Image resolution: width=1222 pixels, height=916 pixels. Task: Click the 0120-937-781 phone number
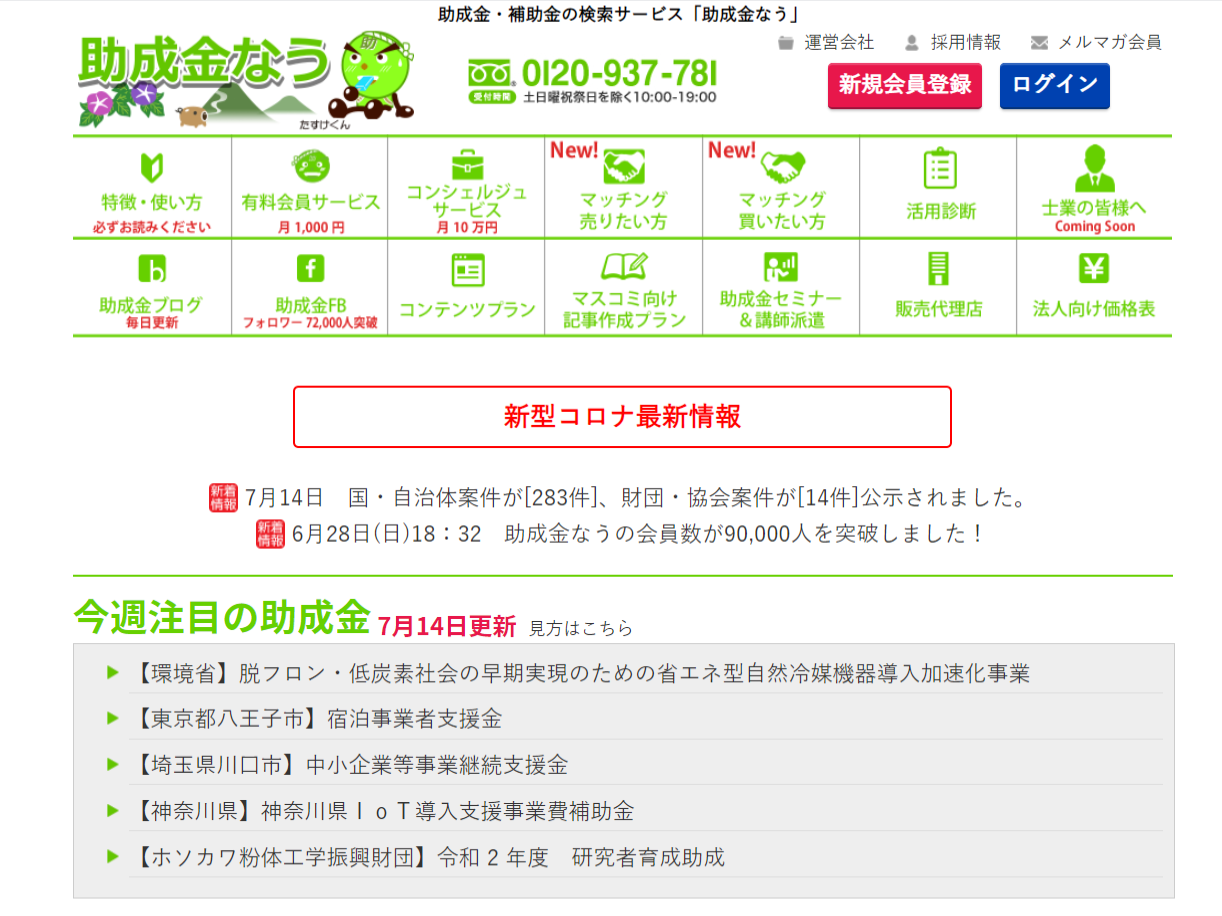pyautogui.click(x=620, y=73)
